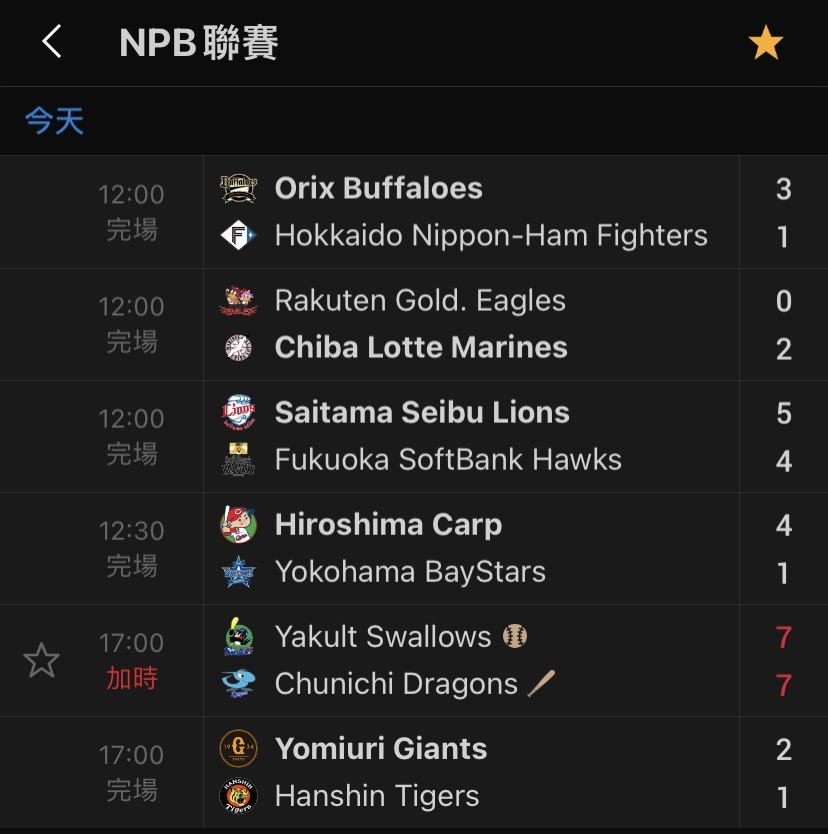Select the Rakuten Golden Eagles logo
Screen dimensions: 828x834
click(238, 301)
